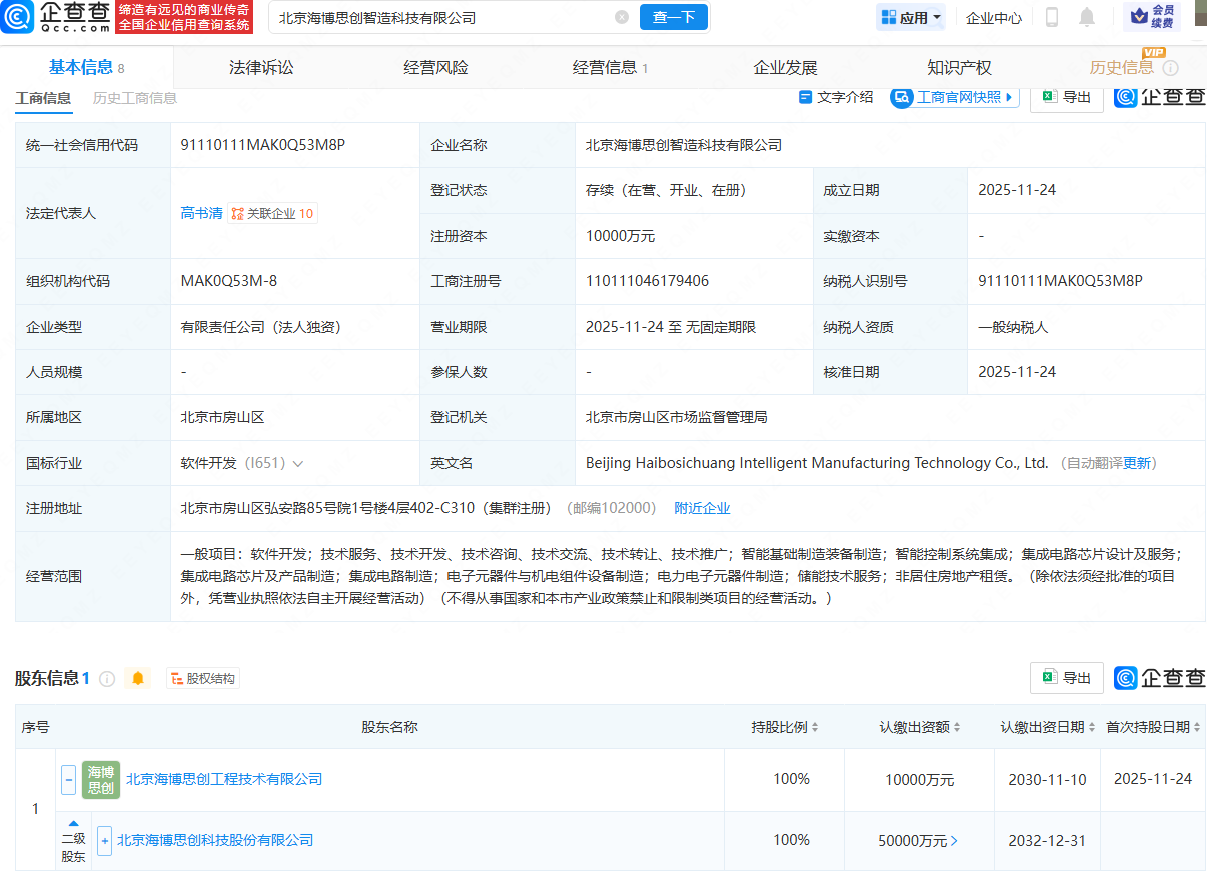Viewport: 1207px width, 874px height.
Task: Click the history info help icon
Action: (1170, 68)
